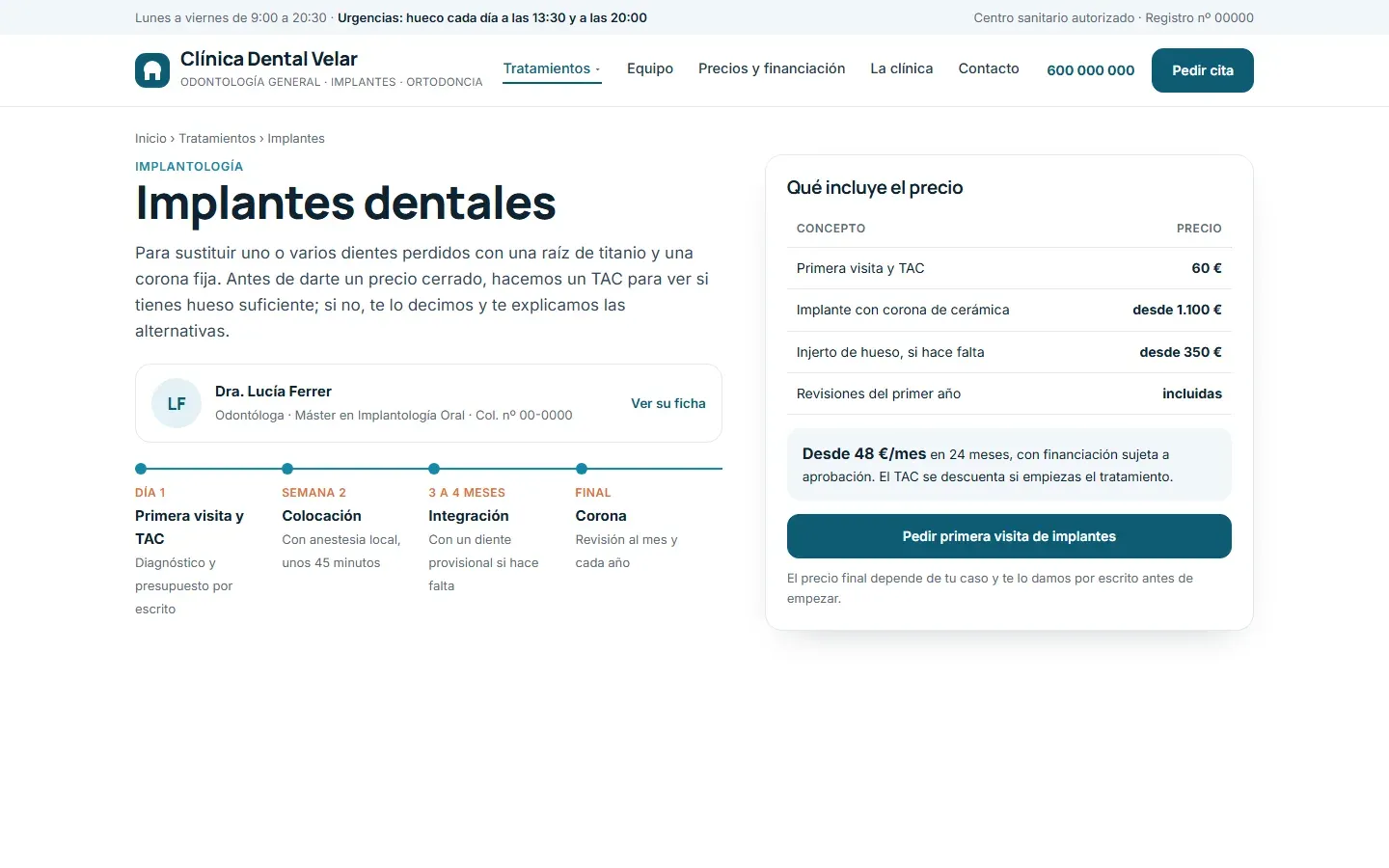Viewport: 1389px width, 868px height.
Task: Select Contacto in the navigation bar
Action: coord(989,68)
